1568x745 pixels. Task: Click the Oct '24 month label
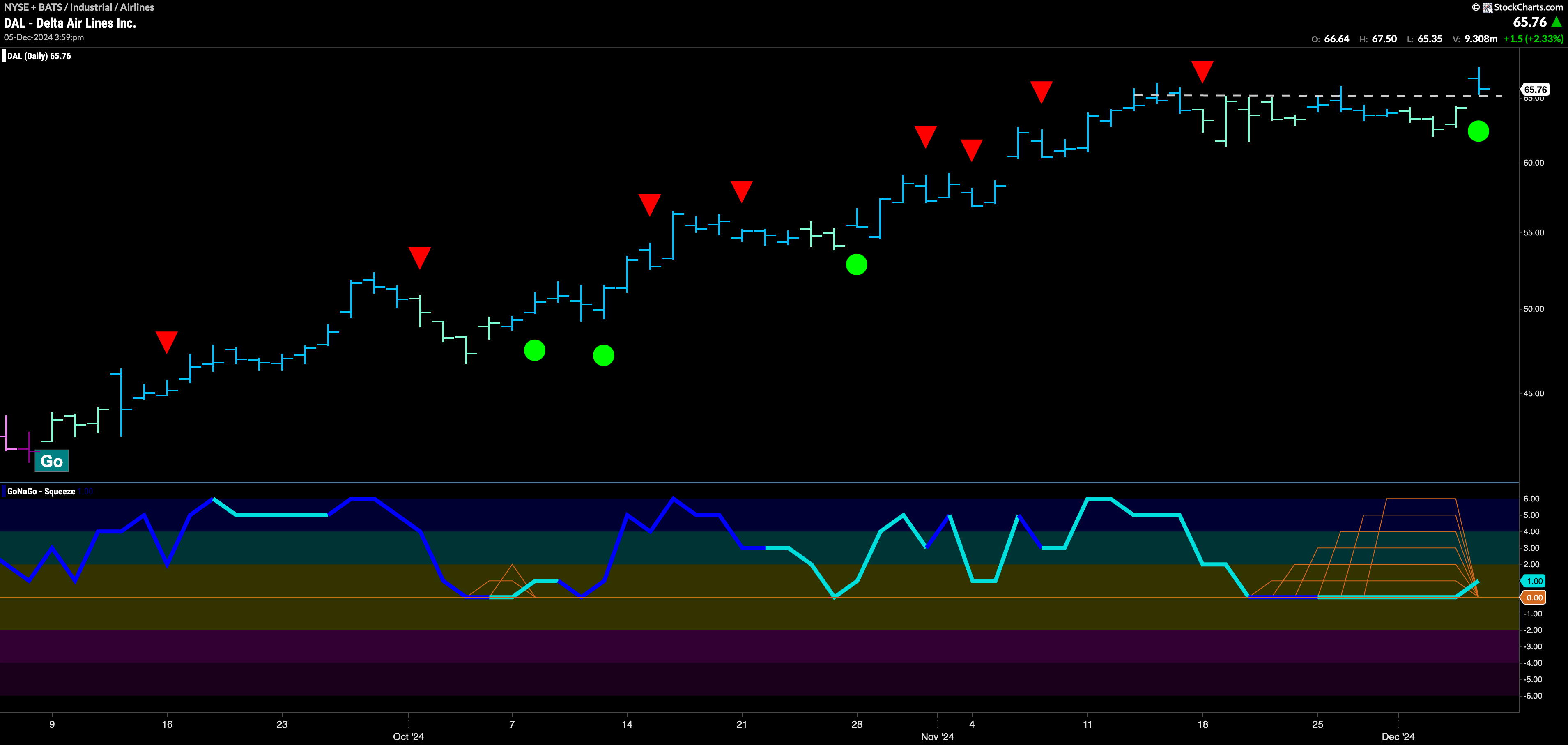tap(409, 736)
